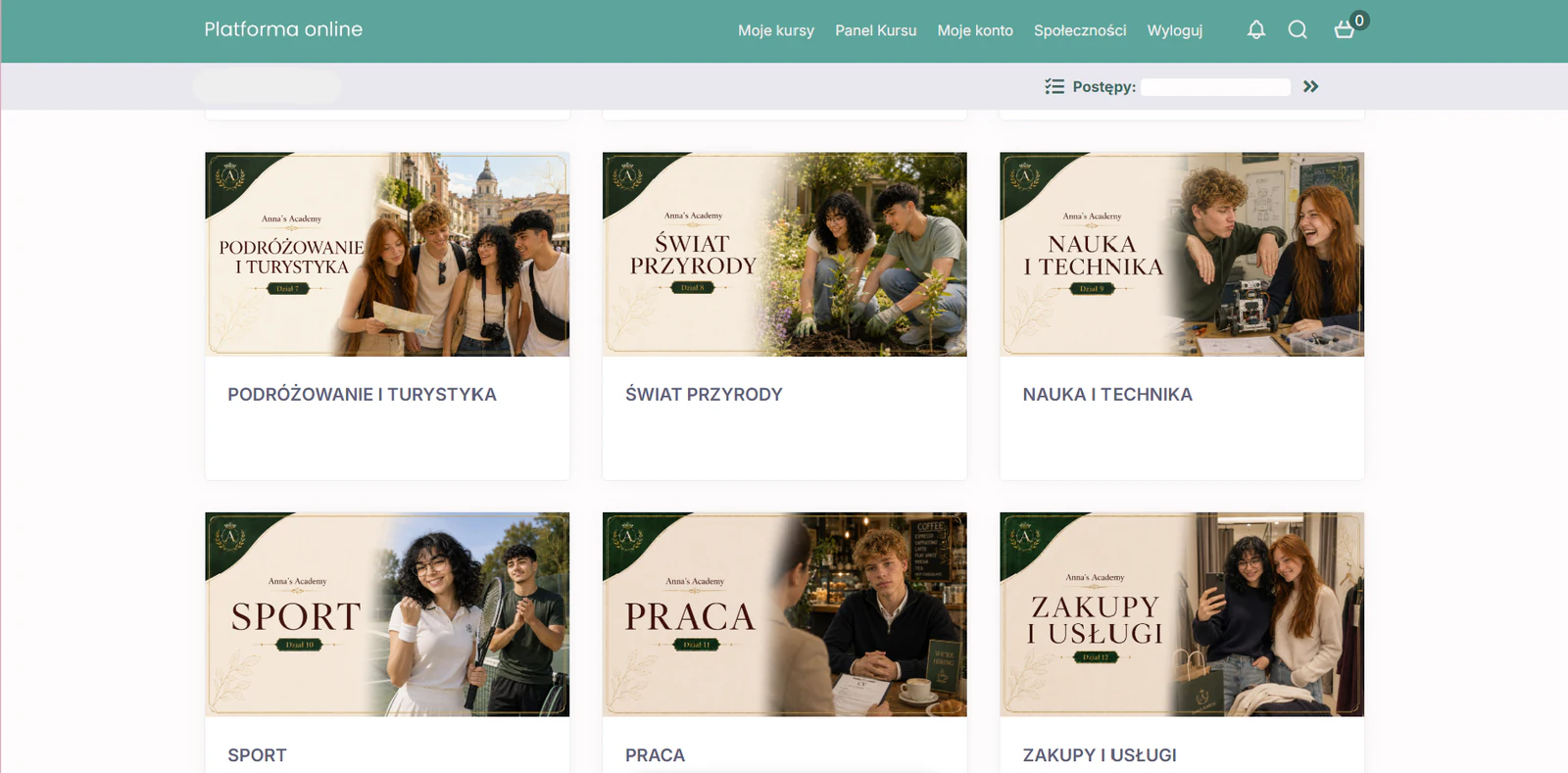1568x773 pixels.
Task: Click Wyloguj to log out
Action: click(x=1175, y=30)
